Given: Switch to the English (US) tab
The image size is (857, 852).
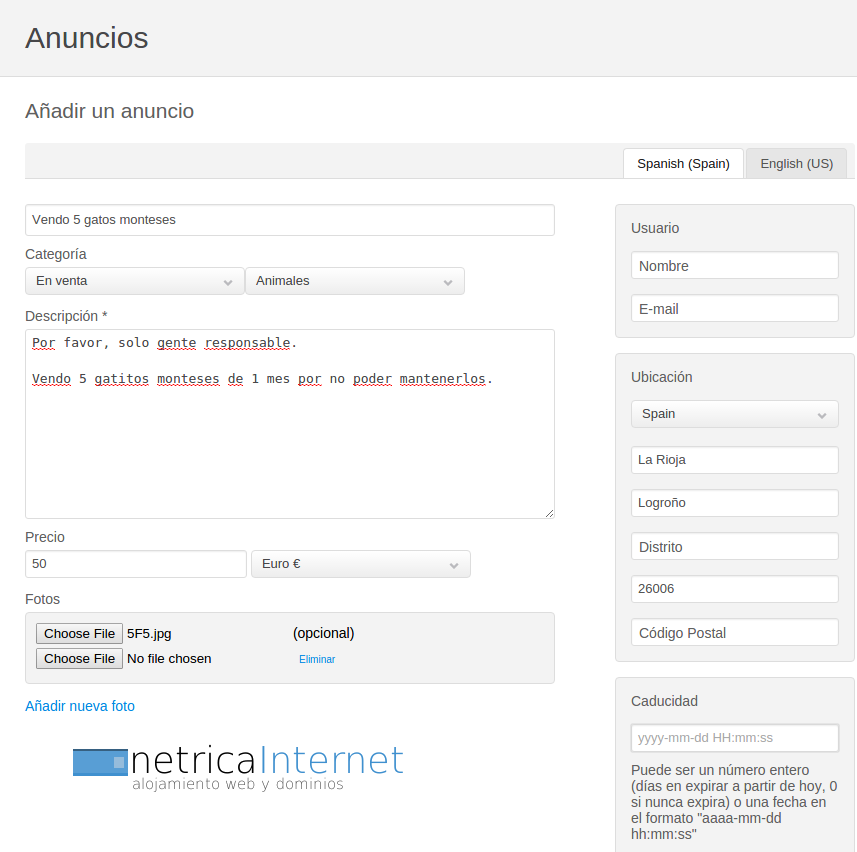Looking at the screenshot, I should click(796, 163).
